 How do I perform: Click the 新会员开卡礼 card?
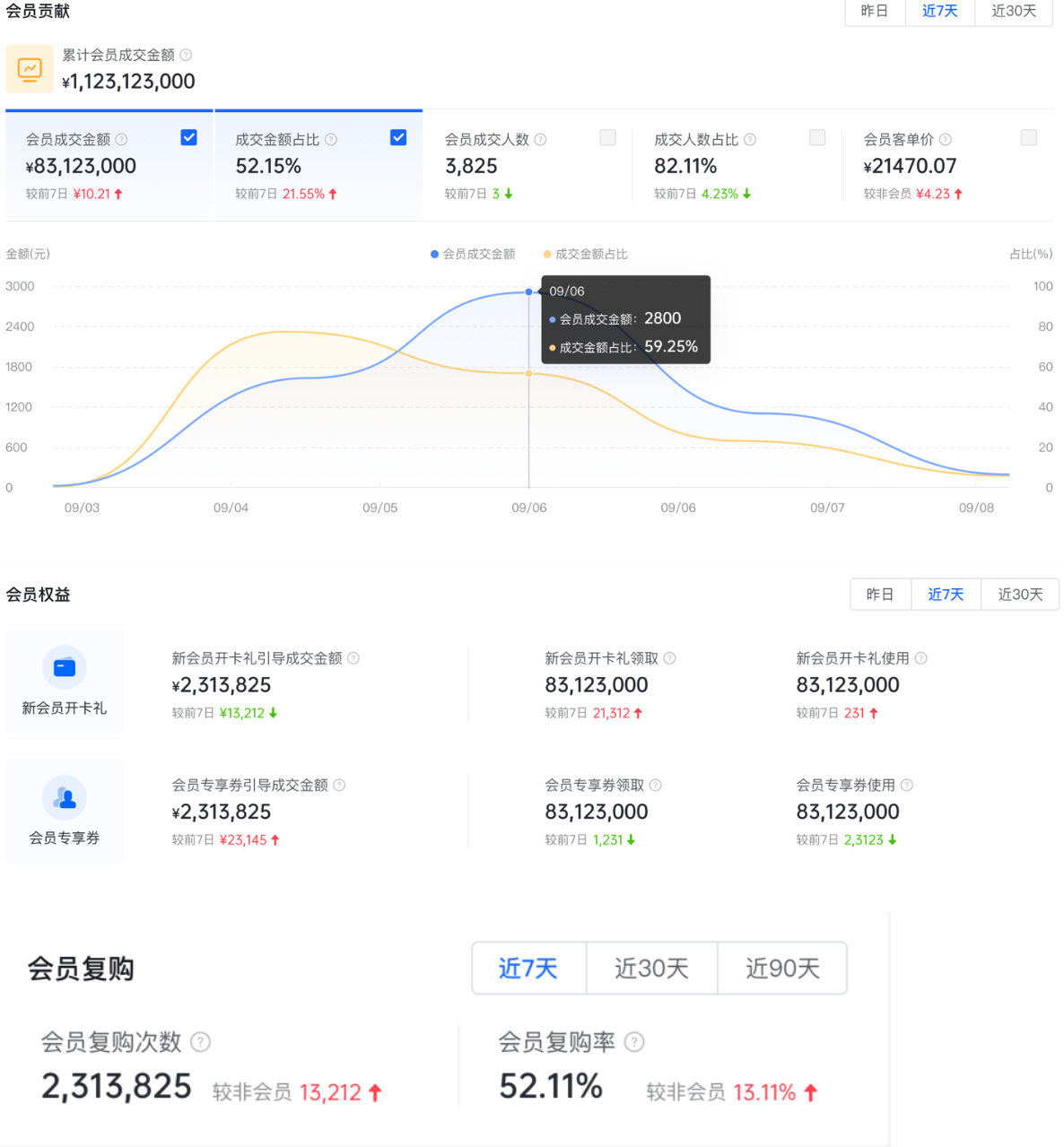coord(65,682)
